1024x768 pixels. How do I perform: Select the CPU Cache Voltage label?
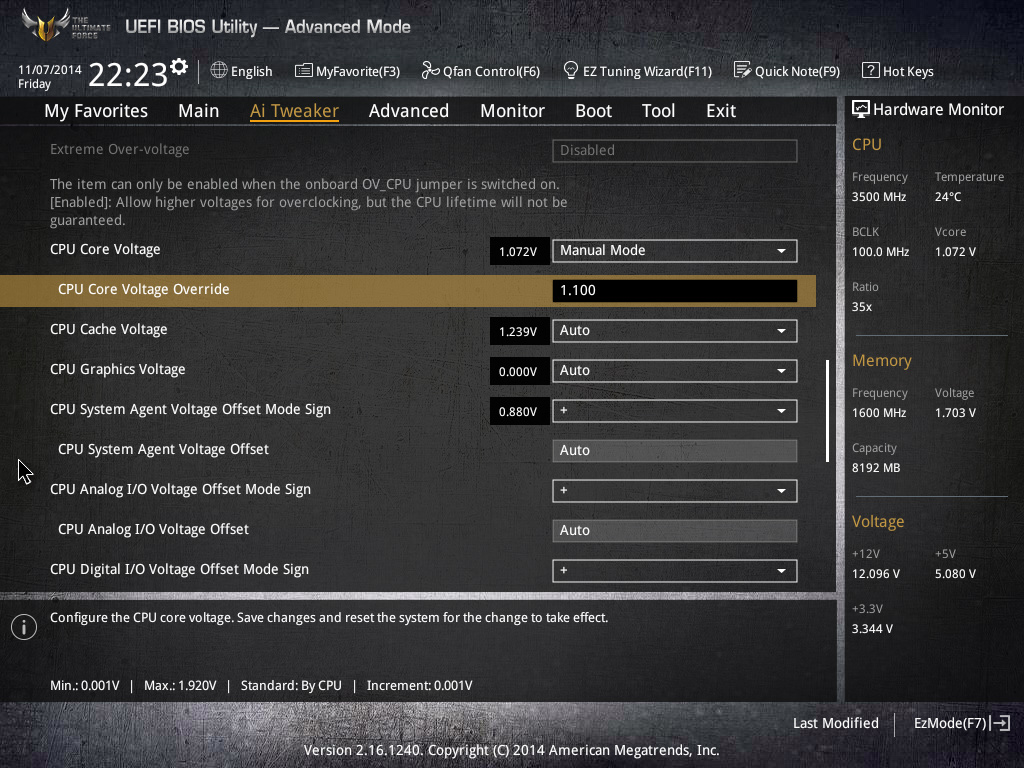(108, 329)
